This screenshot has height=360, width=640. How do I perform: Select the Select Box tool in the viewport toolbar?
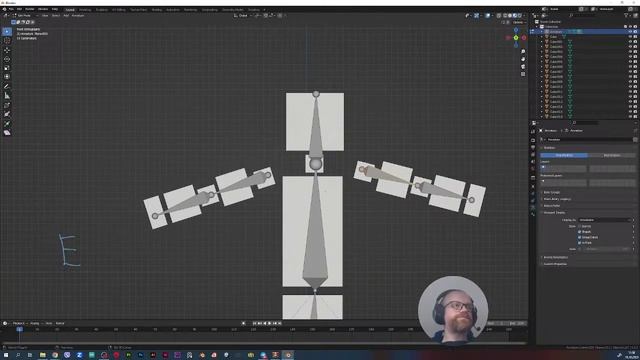click(x=7, y=31)
